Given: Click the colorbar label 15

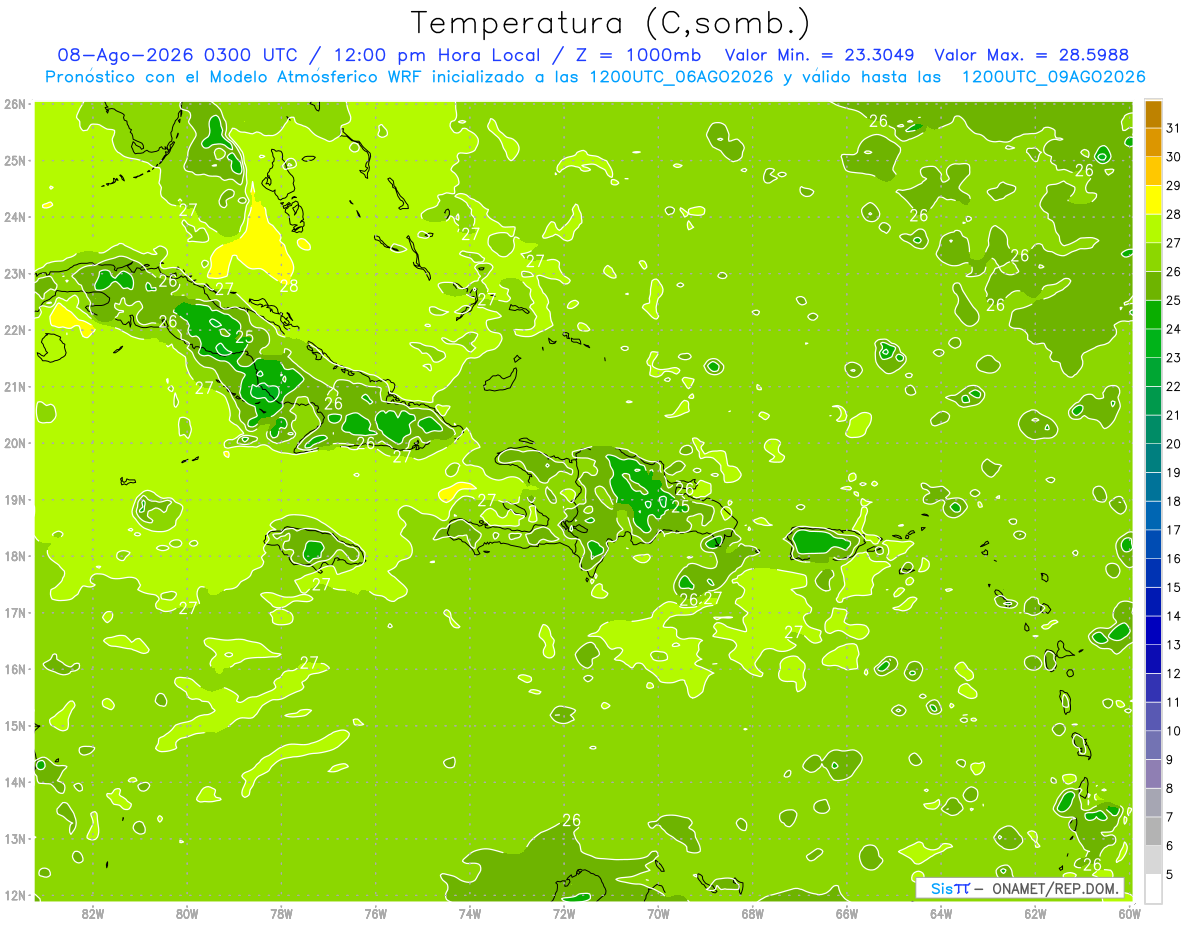Looking at the screenshot, I should click(1174, 587).
